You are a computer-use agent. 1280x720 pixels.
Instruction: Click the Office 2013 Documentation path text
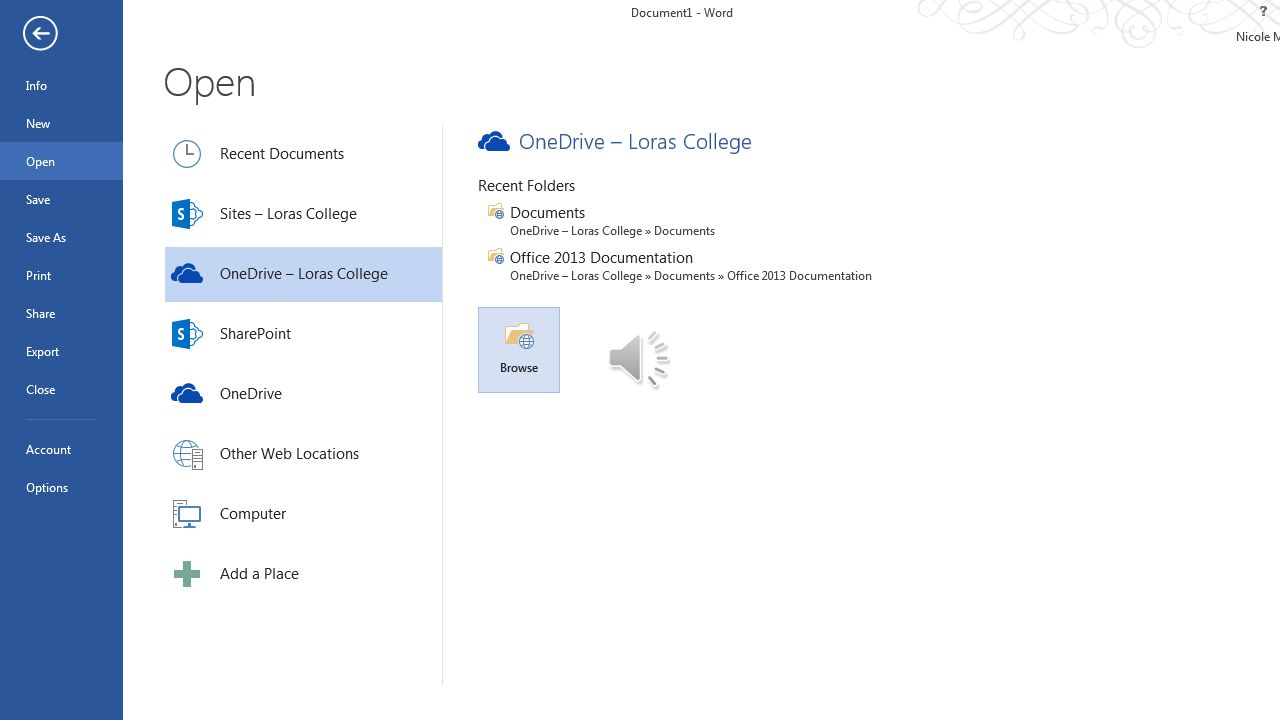point(691,276)
